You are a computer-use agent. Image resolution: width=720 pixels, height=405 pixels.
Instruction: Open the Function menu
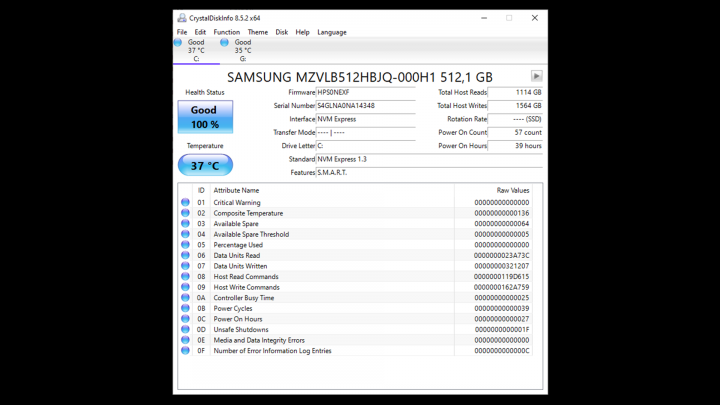point(226,32)
